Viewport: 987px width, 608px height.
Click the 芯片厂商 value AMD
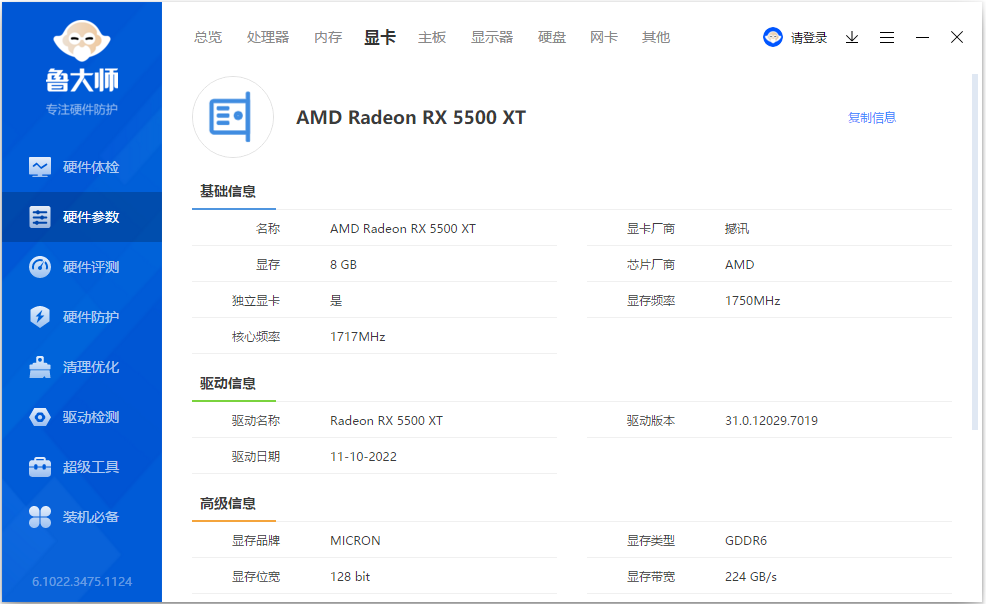740,265
